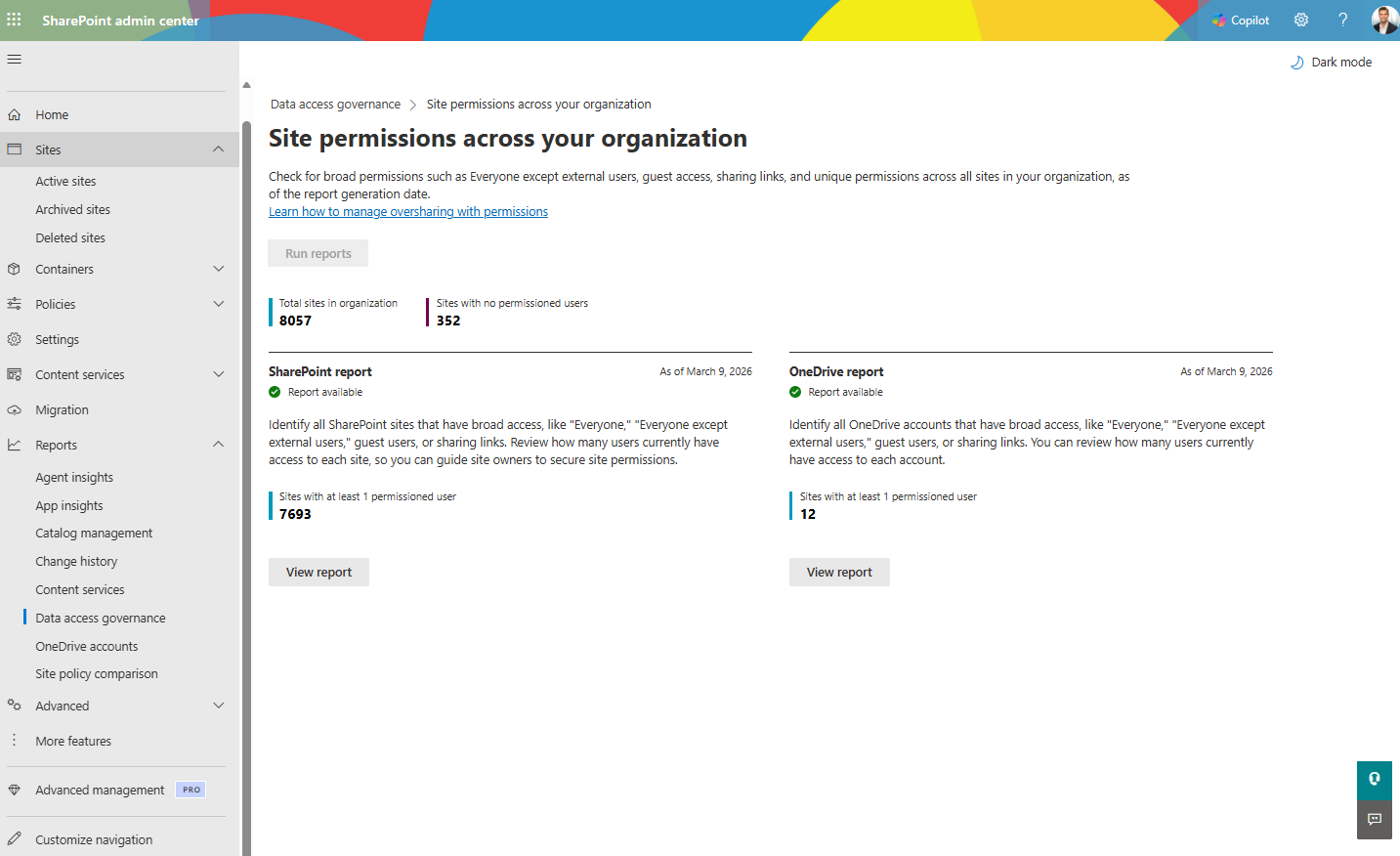Click the help question mark icon
Viewport: 1400px width, 856px height.
(1343, 20)
